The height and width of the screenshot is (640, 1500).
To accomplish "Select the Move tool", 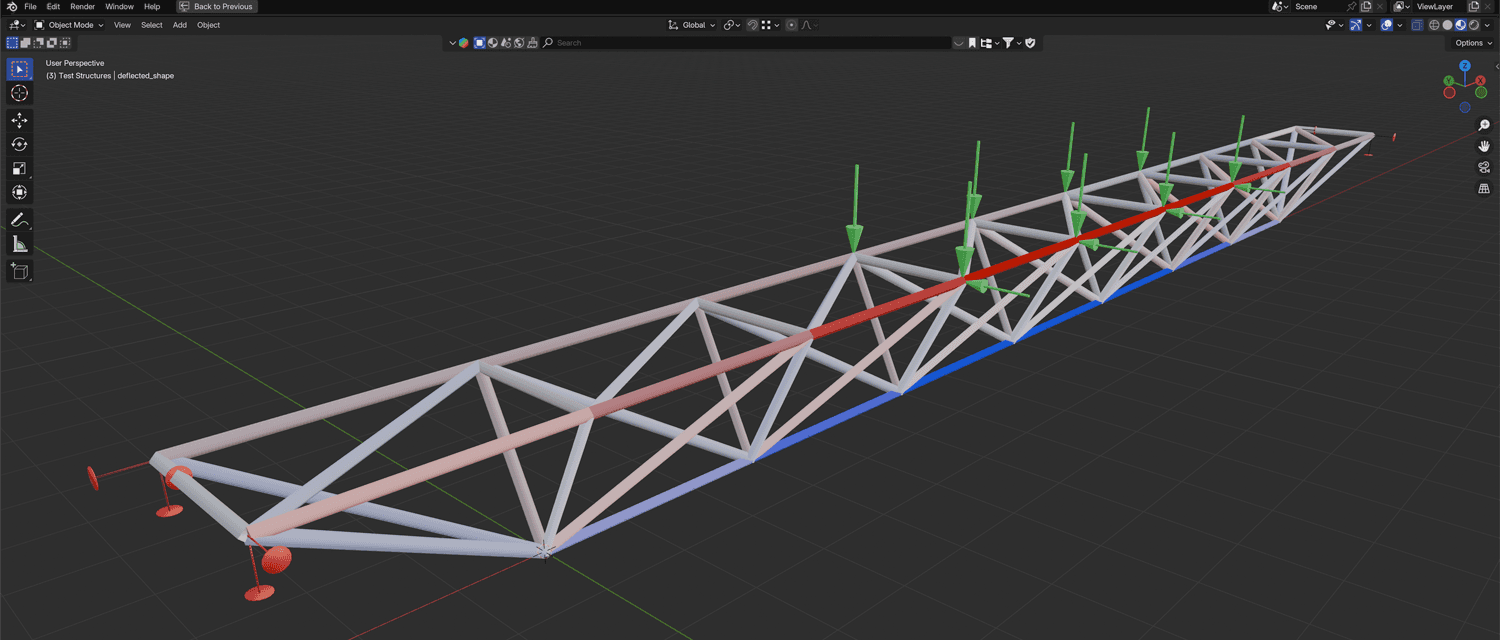I will 20,120.
